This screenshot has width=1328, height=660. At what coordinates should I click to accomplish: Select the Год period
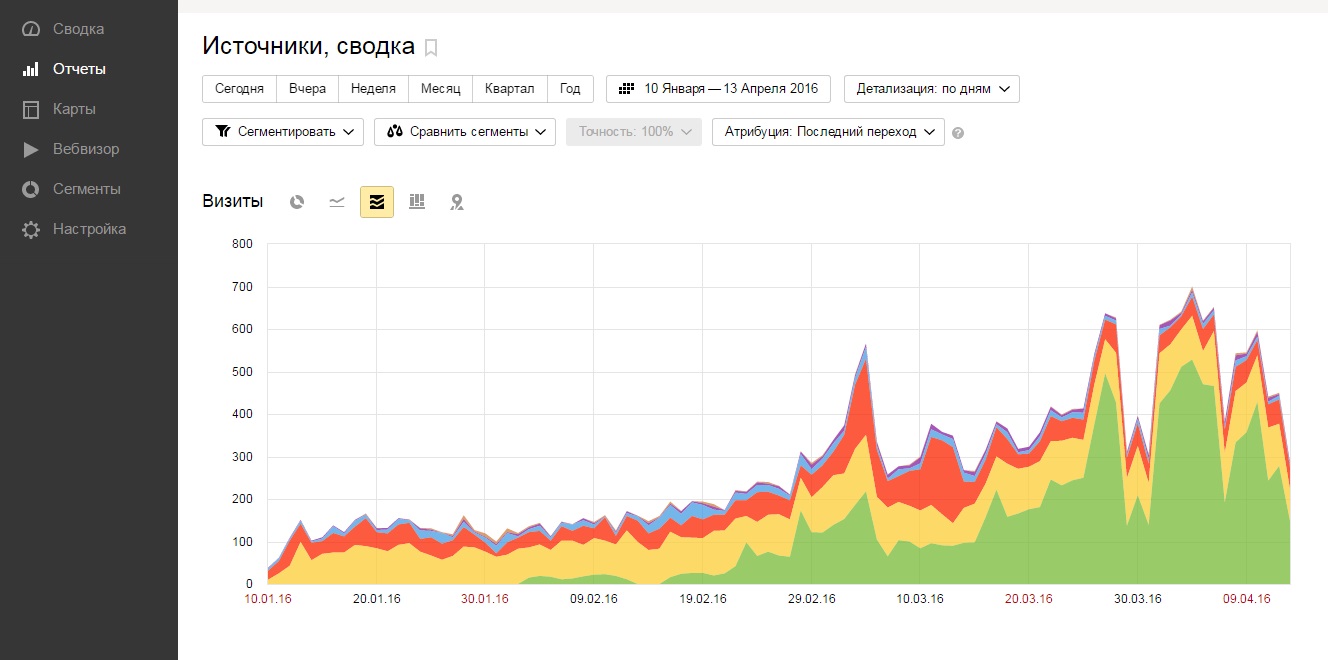[x=570, y=88]
